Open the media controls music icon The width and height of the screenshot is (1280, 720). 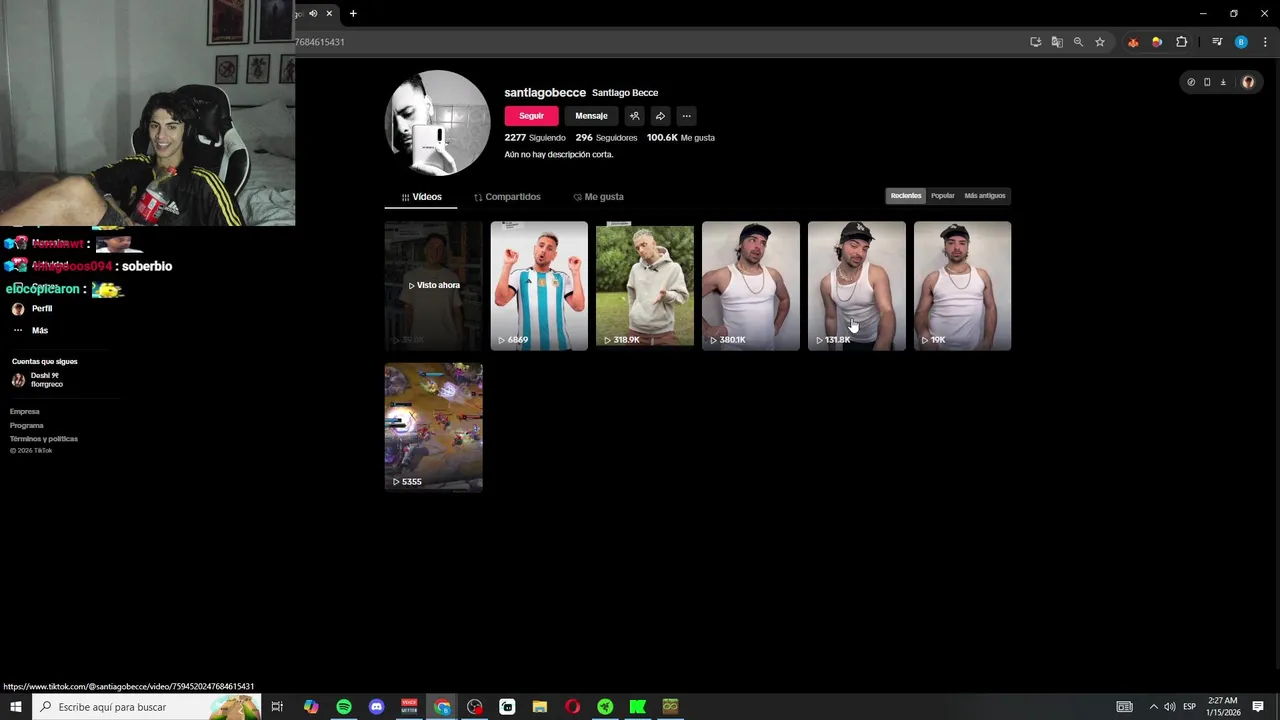(x=1217, y=42)
